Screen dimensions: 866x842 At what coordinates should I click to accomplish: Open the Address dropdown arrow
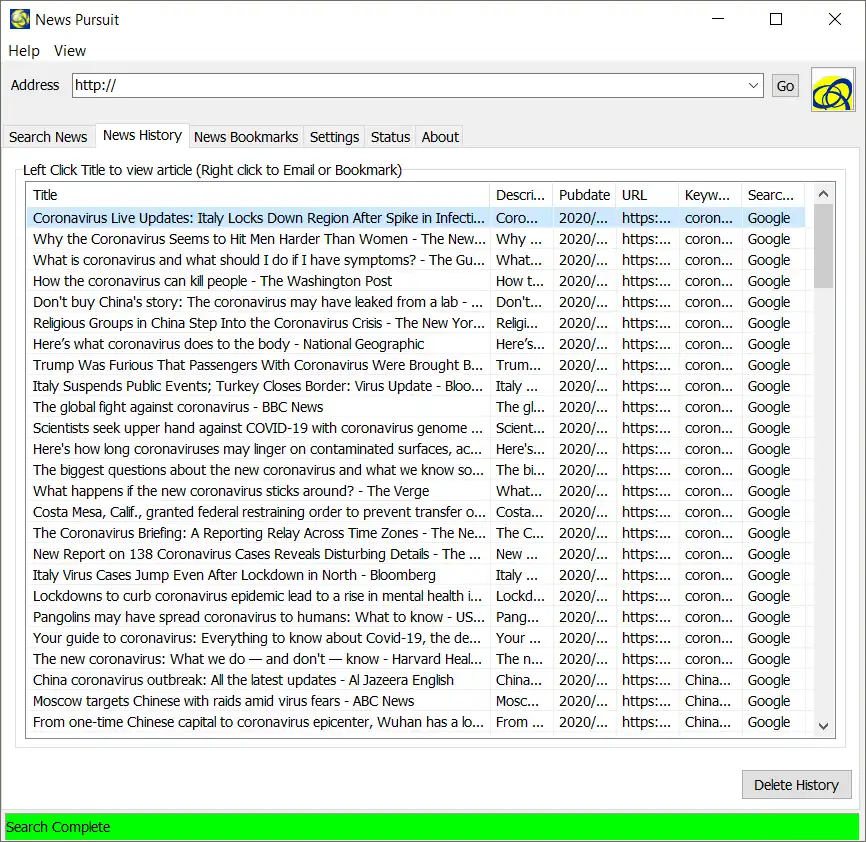(753, 86)
